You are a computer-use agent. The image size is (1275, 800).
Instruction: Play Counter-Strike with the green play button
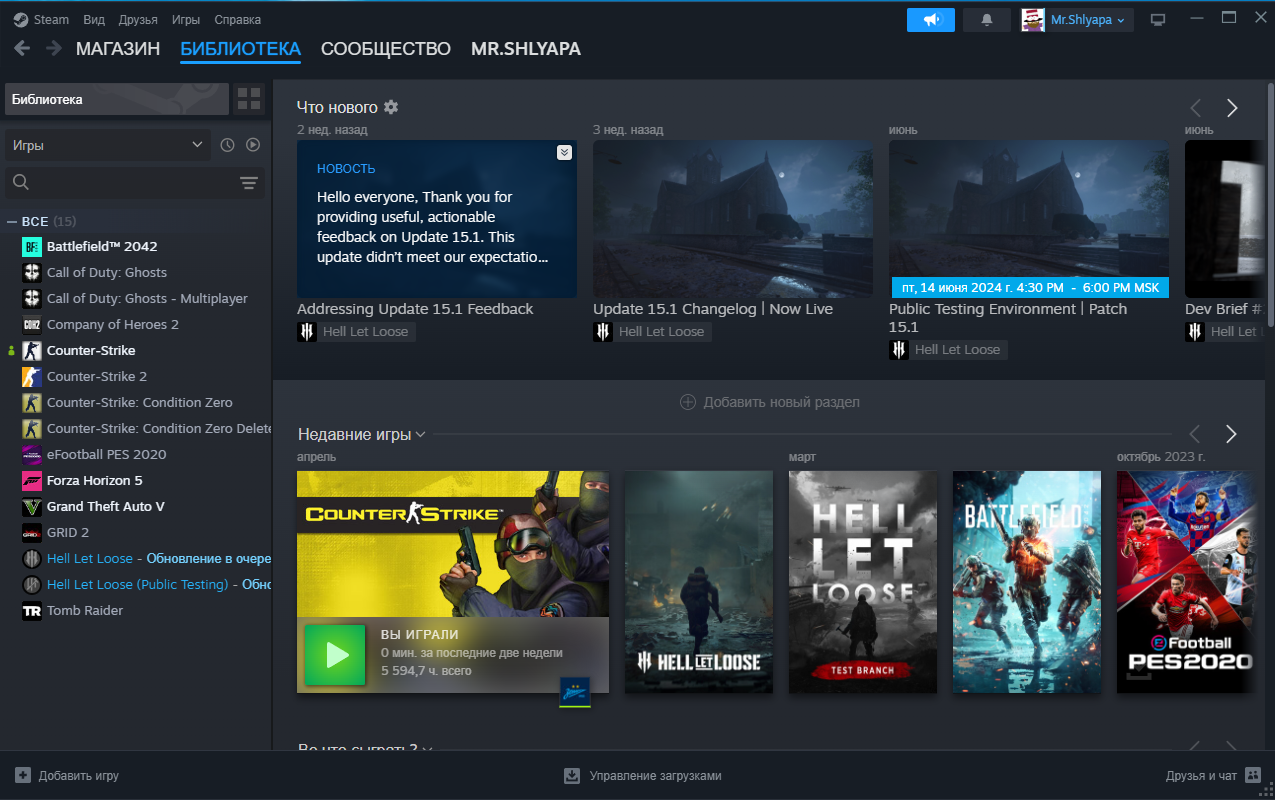(x=337, y=655)
